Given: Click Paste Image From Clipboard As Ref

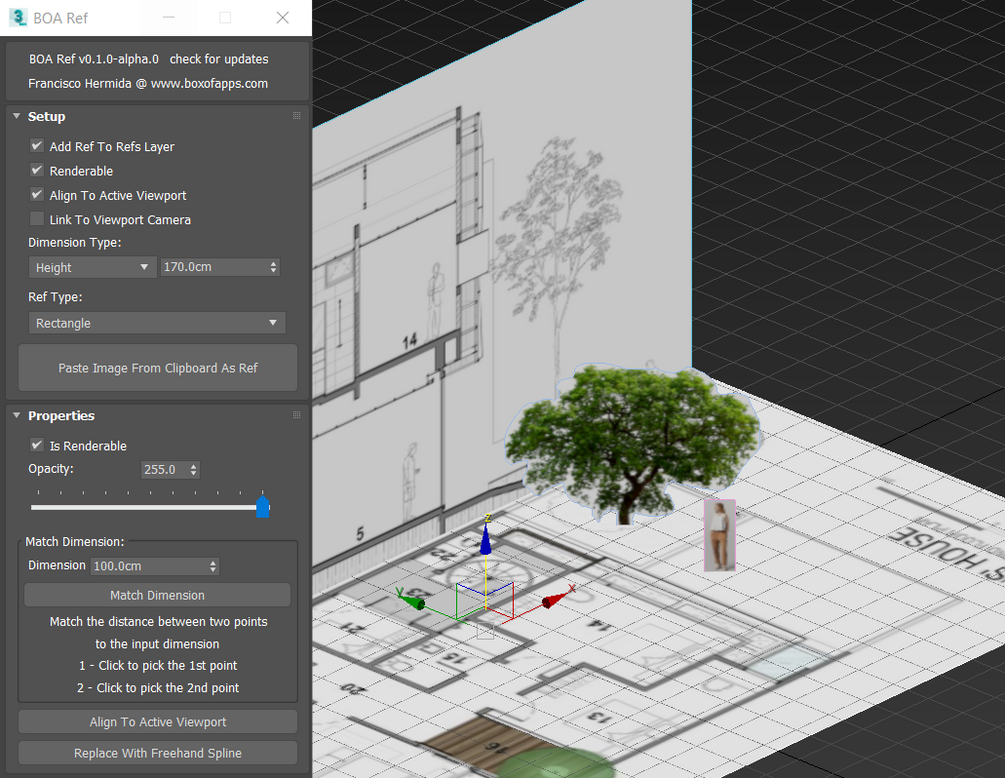Looking at the screenshot, I should coord(158,368).
